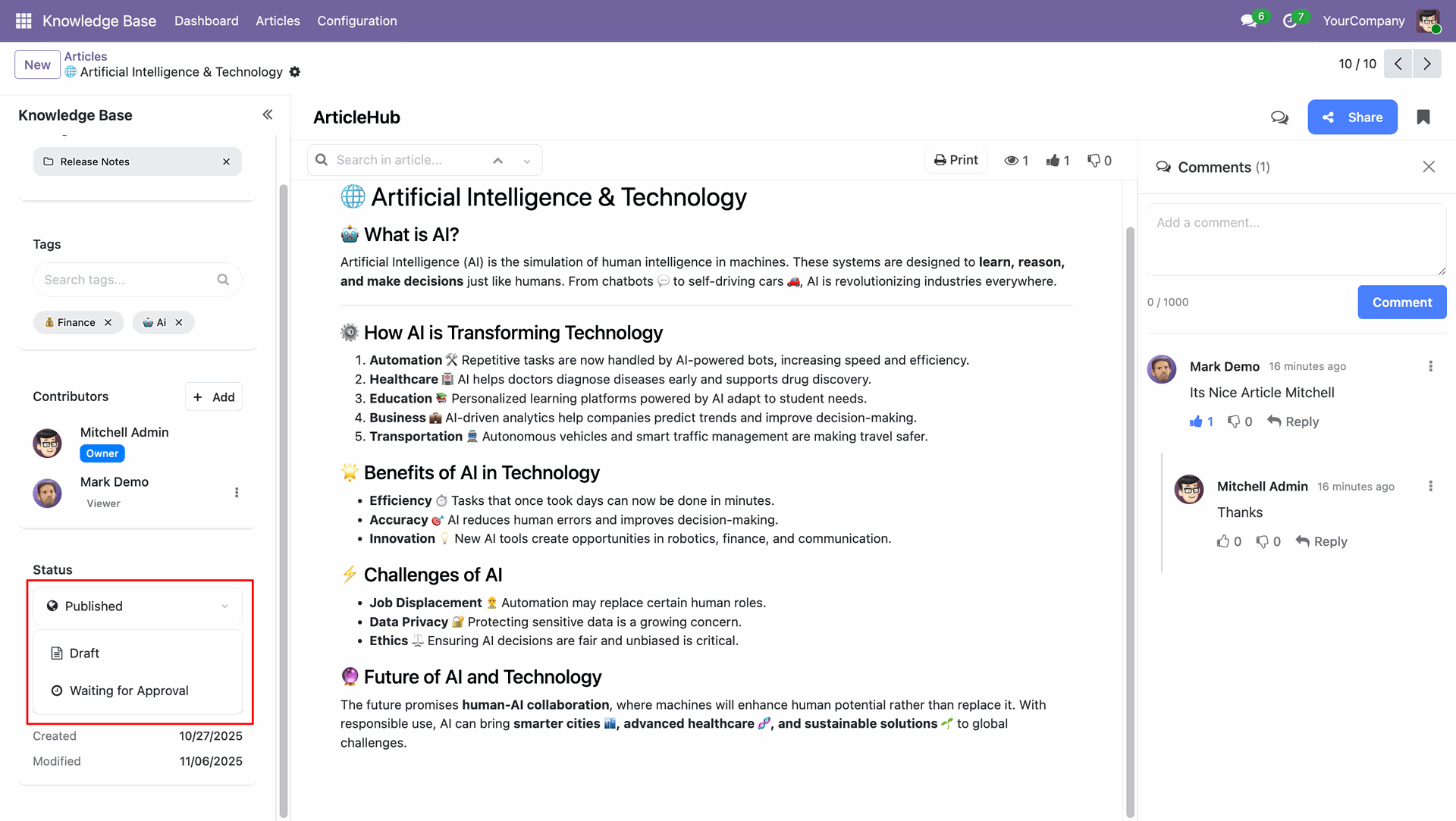Expand the Published status dropdown
The width and height of the screenshot is (1456, 821).
pyautogui.click(x=138, y=606)
